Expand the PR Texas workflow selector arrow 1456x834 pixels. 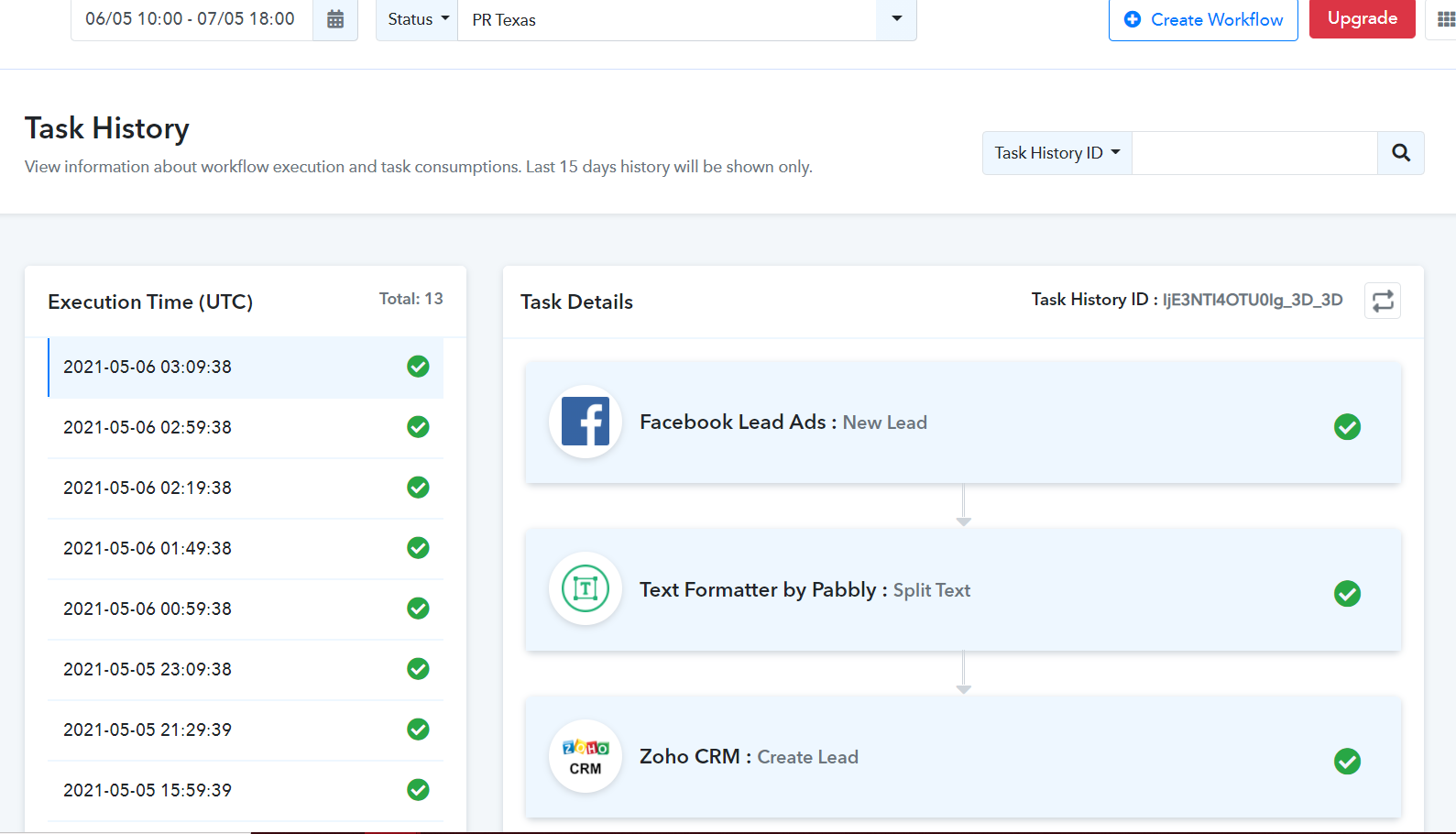click(896, 19)
